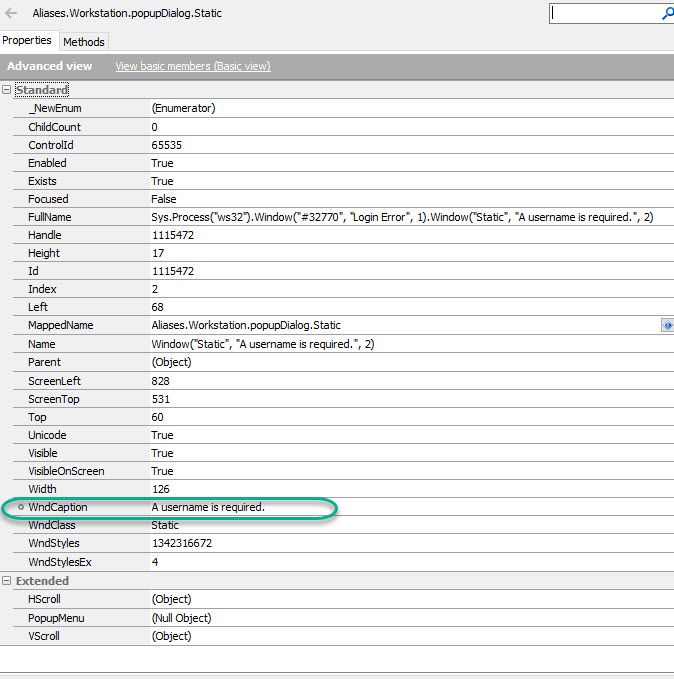Click the WndClass Static value
Image resolution: width=674 pixels, height=679 pixels.
click(x=165, y=525)
